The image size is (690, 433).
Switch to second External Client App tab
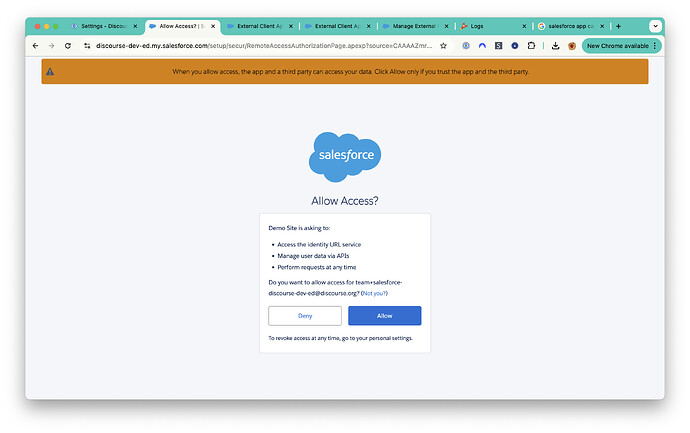coord(338,26)
